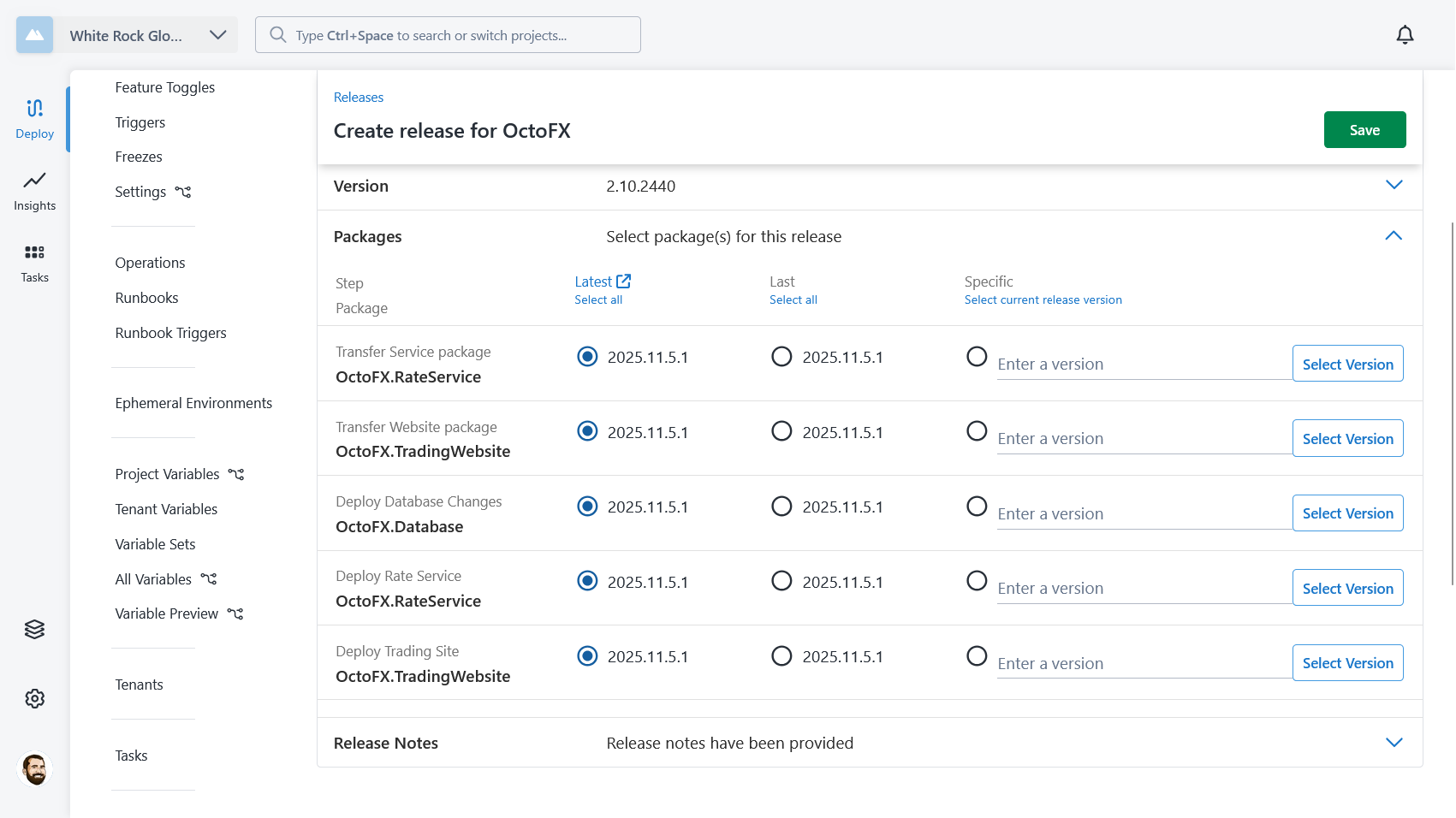Click the version input for Transfer Website package
Image resolution: width=1456 pixels, height=818 pixels.
point(1143,439)
